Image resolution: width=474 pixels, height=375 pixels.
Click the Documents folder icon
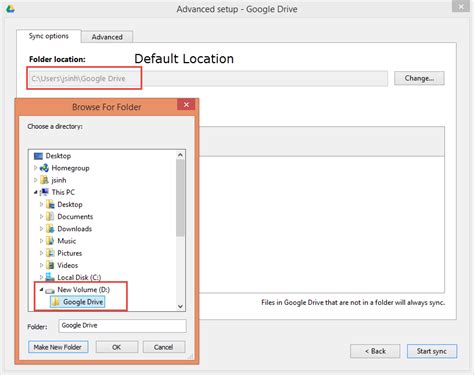[50, 217]
